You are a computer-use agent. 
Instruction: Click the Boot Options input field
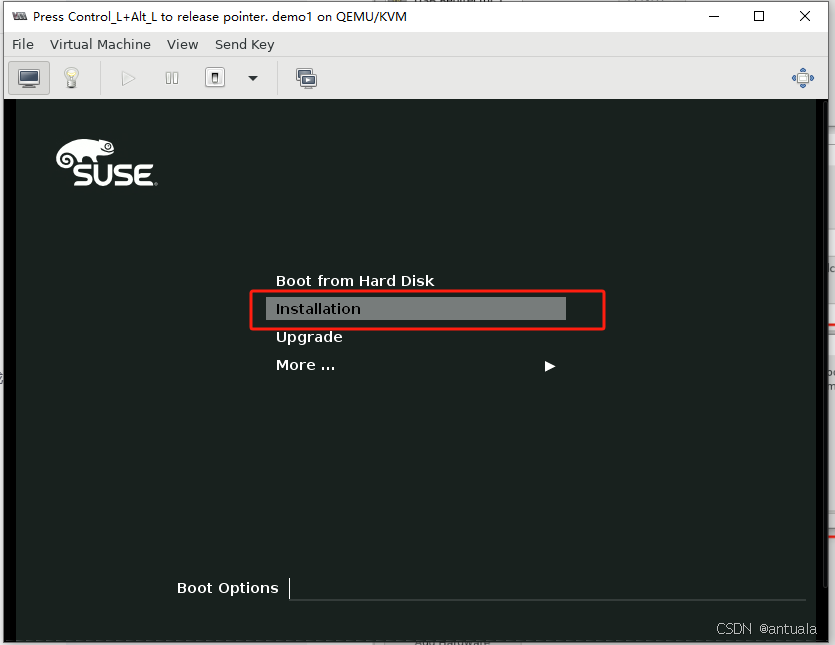(x=547, y=589)
